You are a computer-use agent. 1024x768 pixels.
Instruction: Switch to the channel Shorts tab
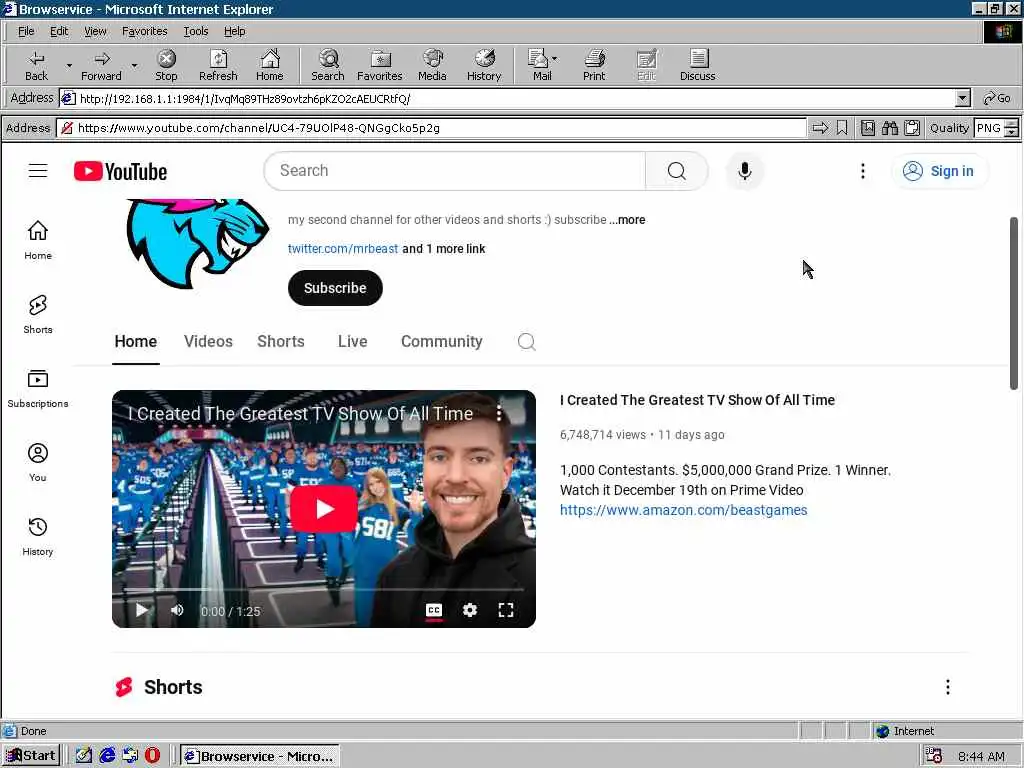pos(281,342)
